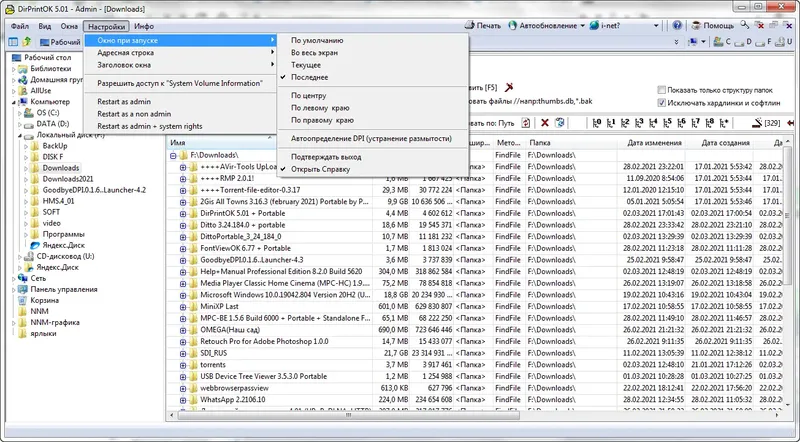Select the Downloads2021 folder in tree
Image resolution: width=800 pixels, height=442 pixels.
[x=67, y=179]
